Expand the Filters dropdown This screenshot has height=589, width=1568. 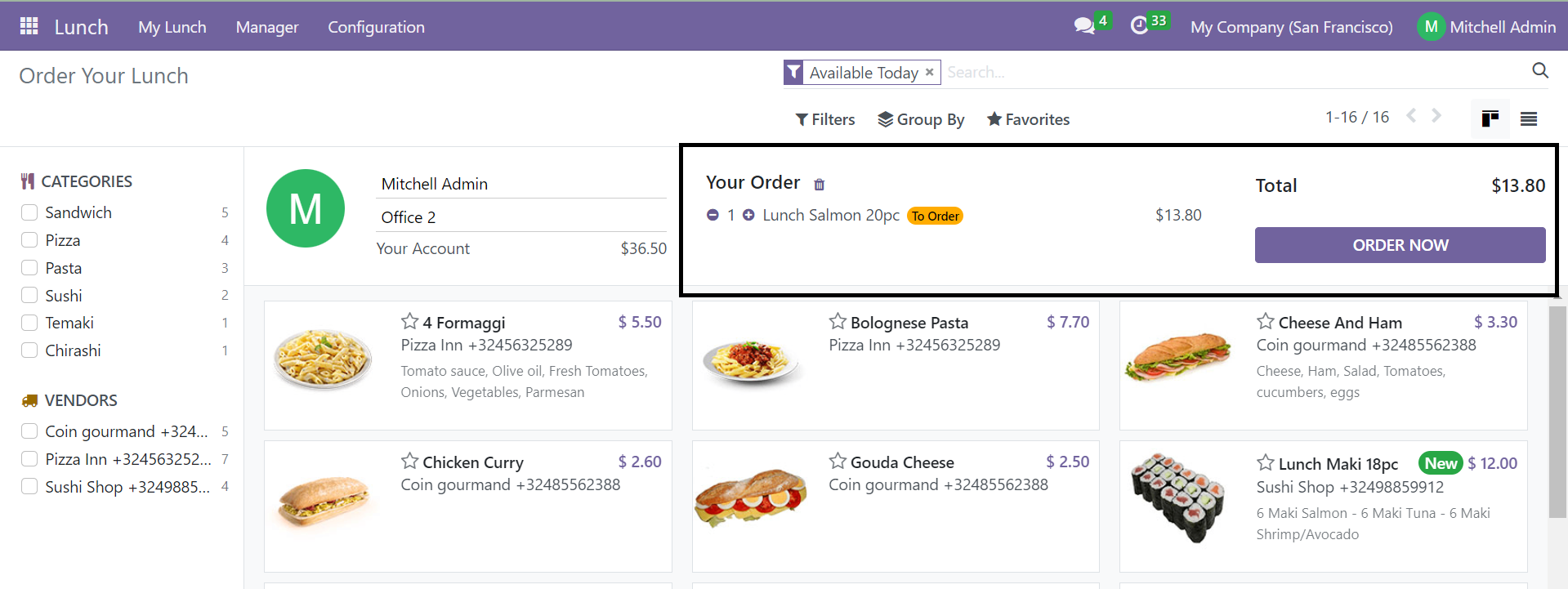click(x=825, y=119)
